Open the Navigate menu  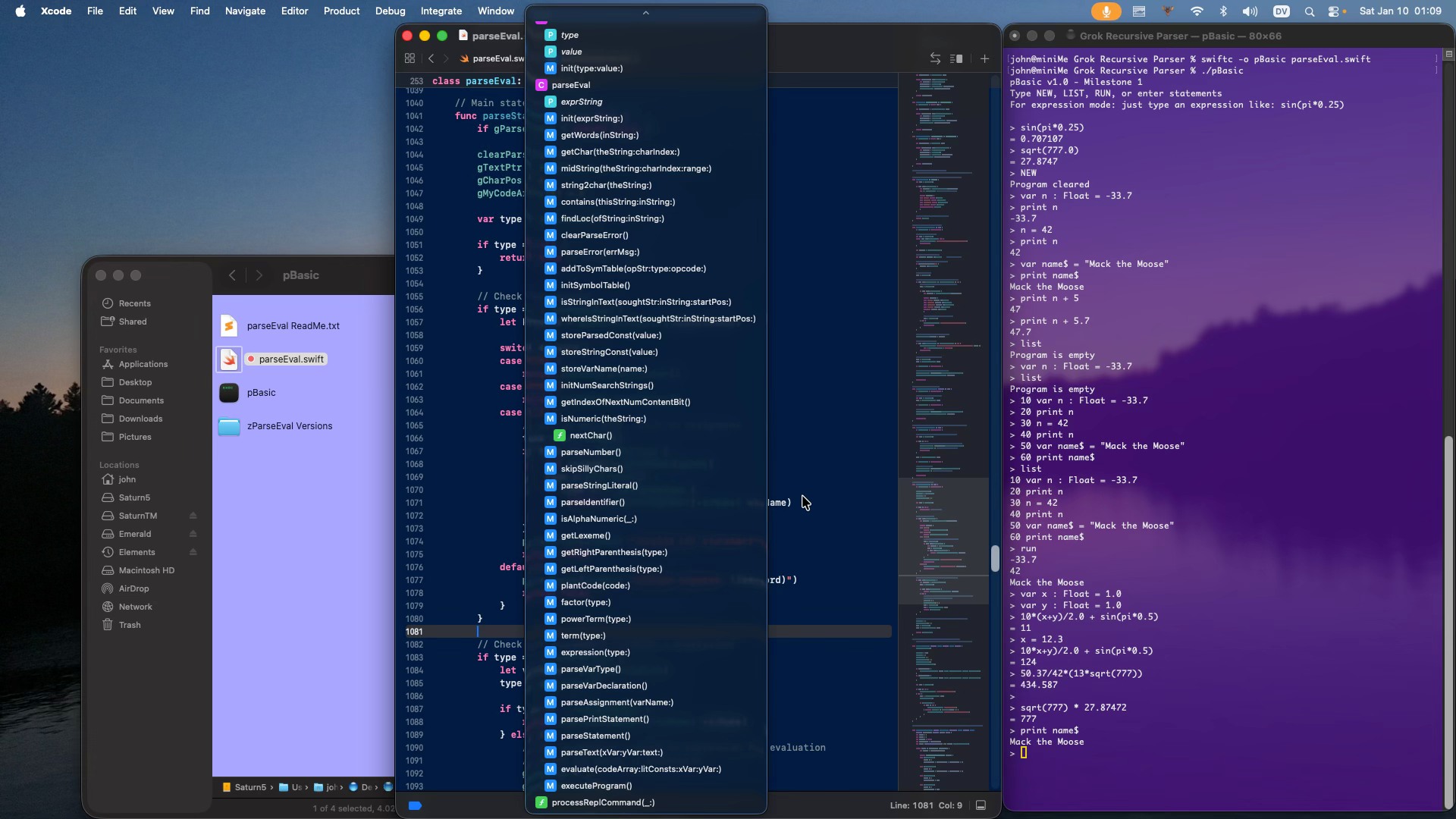click(x=245, y=11)
